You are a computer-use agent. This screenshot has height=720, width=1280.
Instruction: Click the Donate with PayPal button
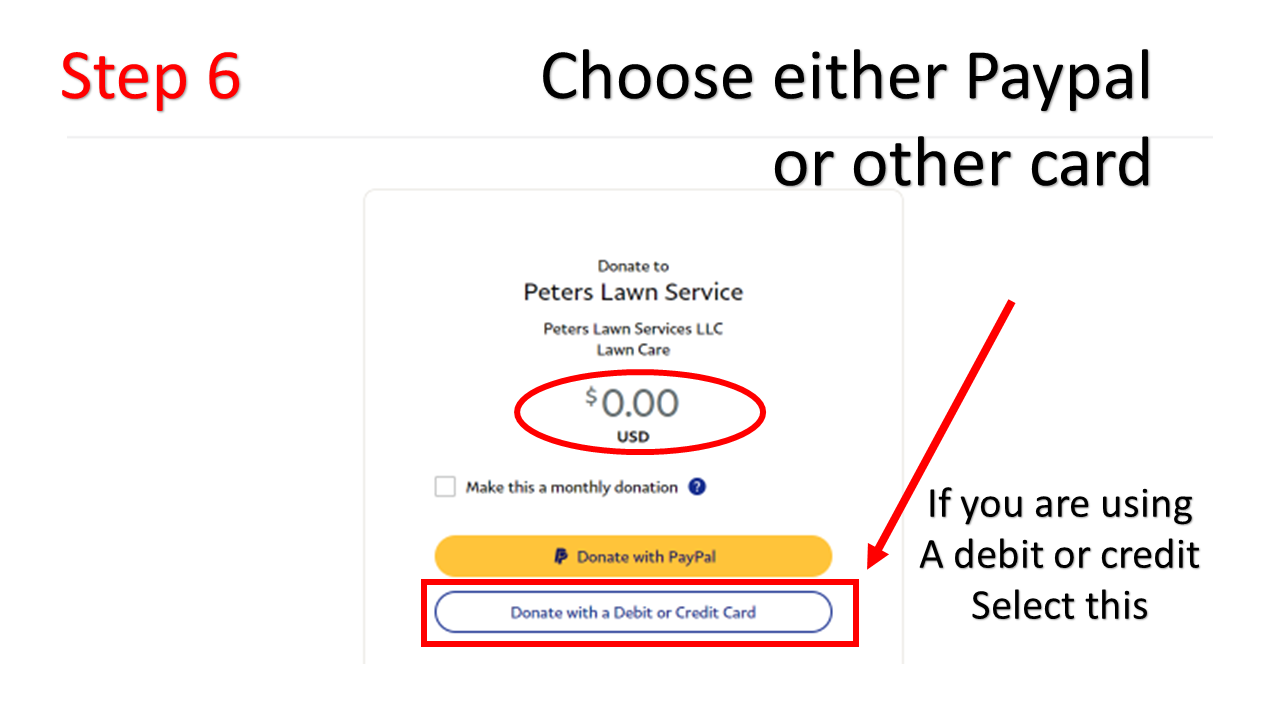(633, 556)
